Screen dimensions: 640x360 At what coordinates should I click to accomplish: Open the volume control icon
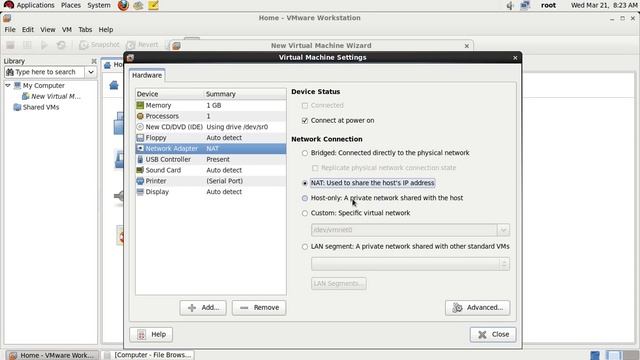point(510,5)
